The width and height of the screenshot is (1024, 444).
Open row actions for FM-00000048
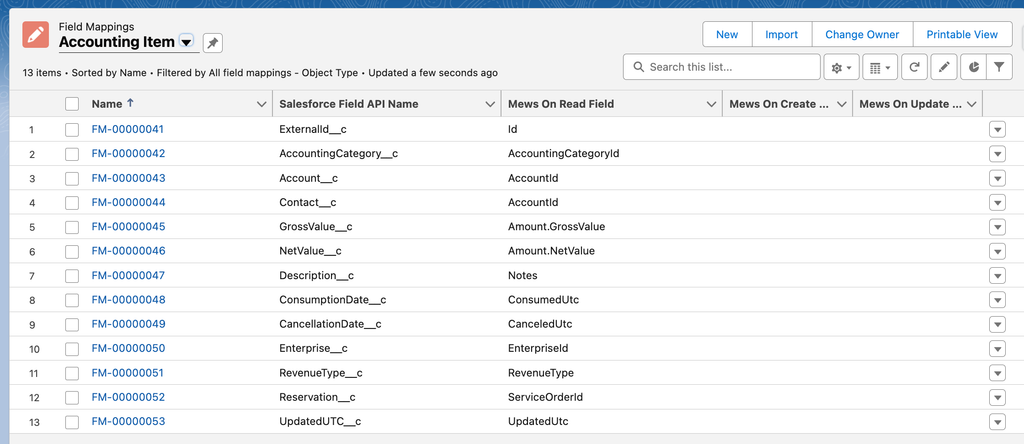(997, 300)
